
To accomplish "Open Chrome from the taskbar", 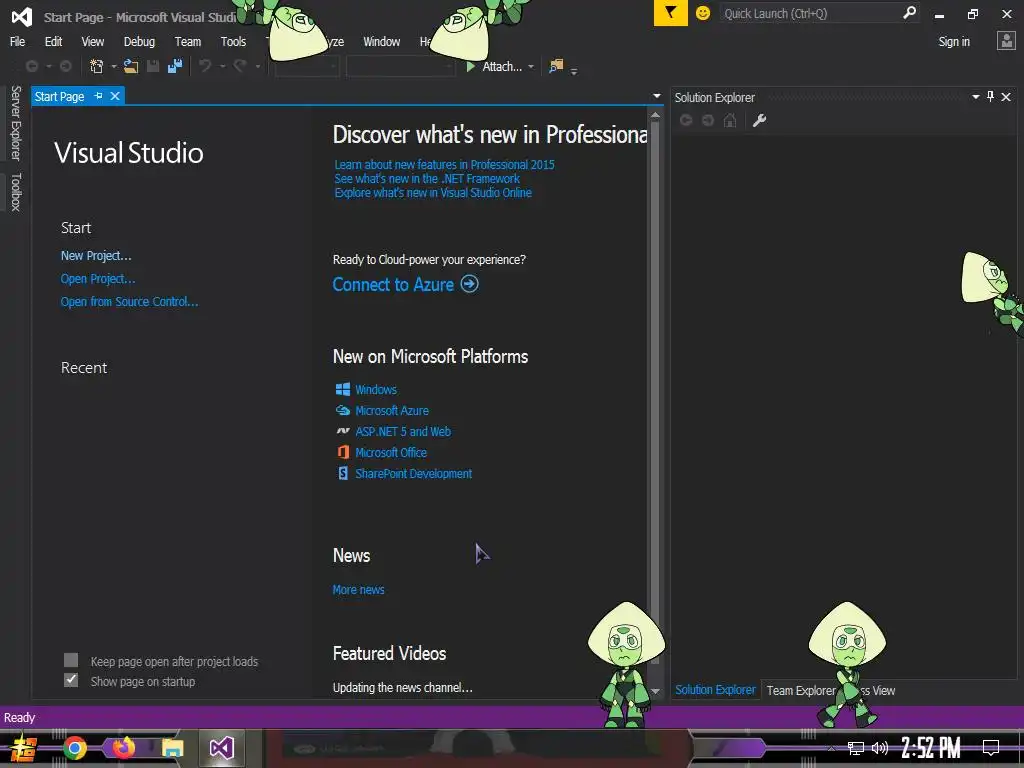I will [75, 748].
